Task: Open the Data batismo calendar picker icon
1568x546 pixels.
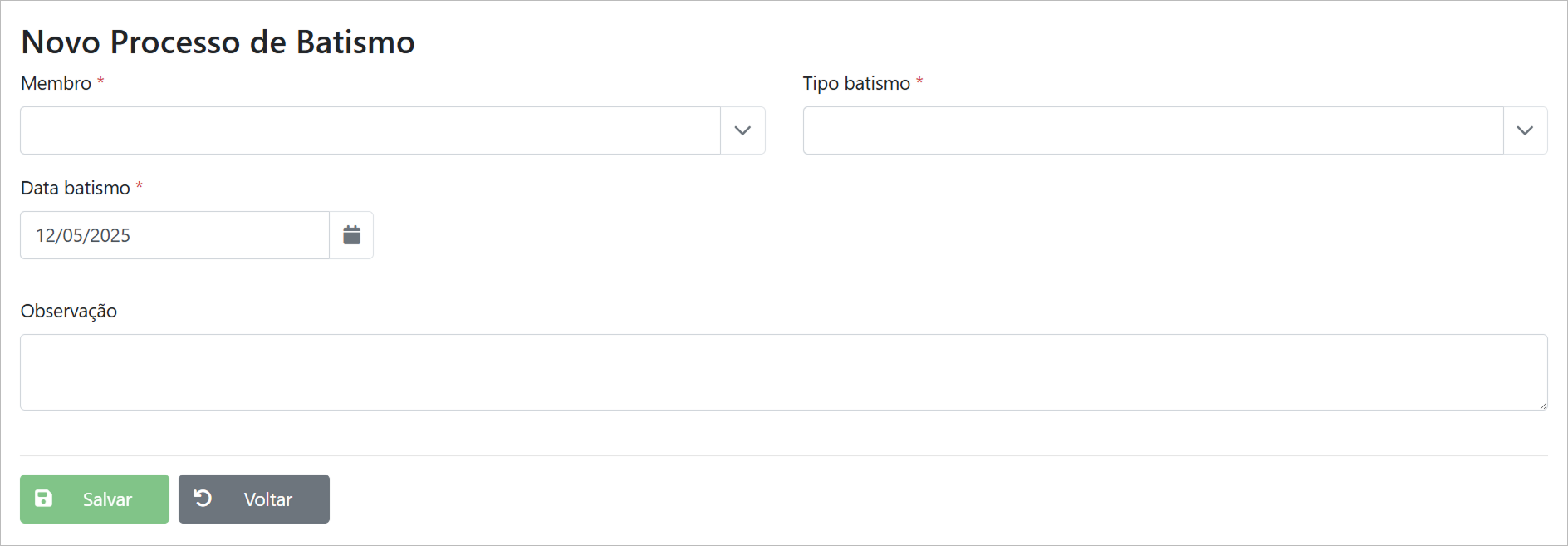Action: pos(351,235)
